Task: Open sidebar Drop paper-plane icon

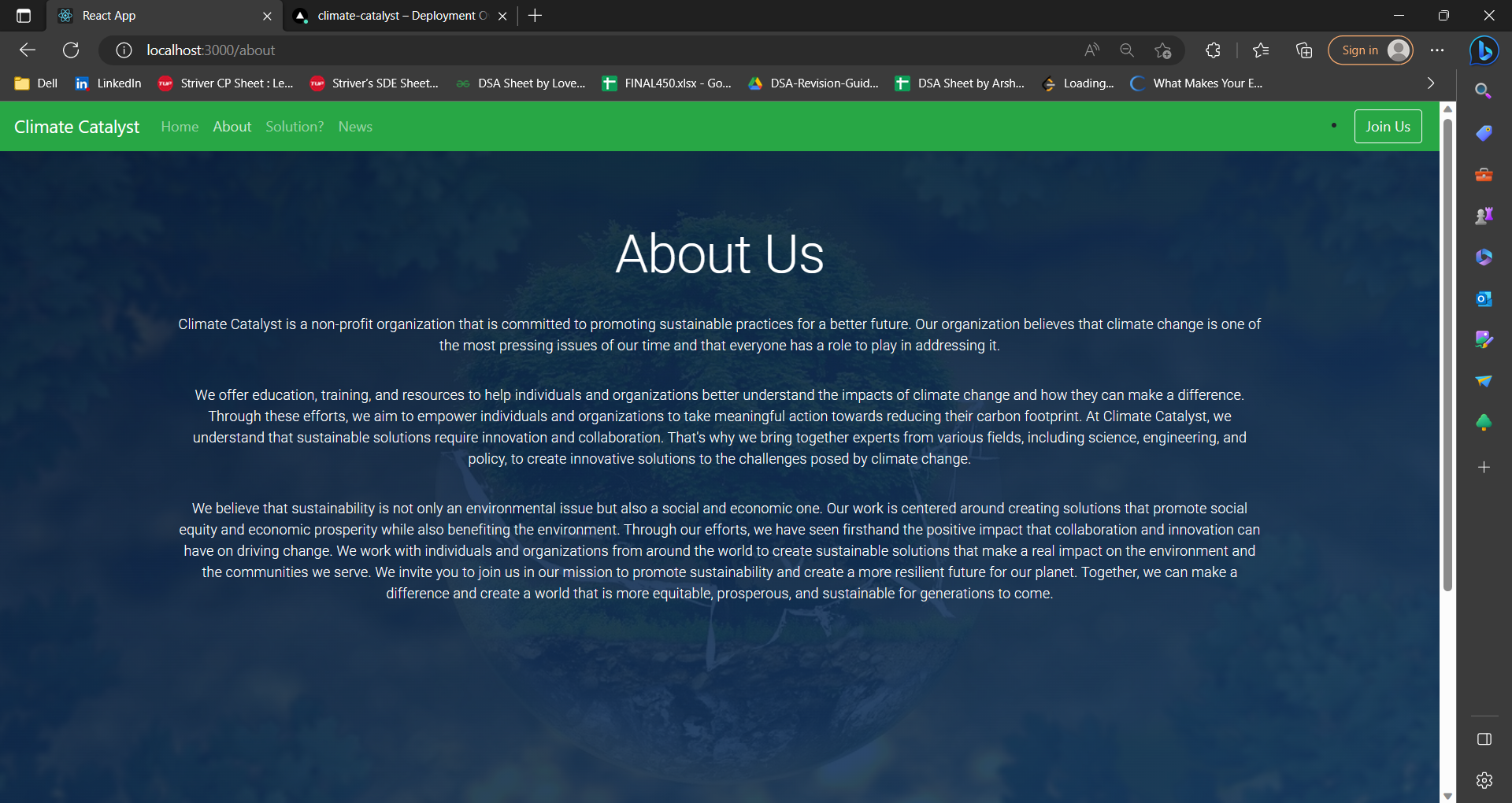Action: click(x=1484, y=382)
